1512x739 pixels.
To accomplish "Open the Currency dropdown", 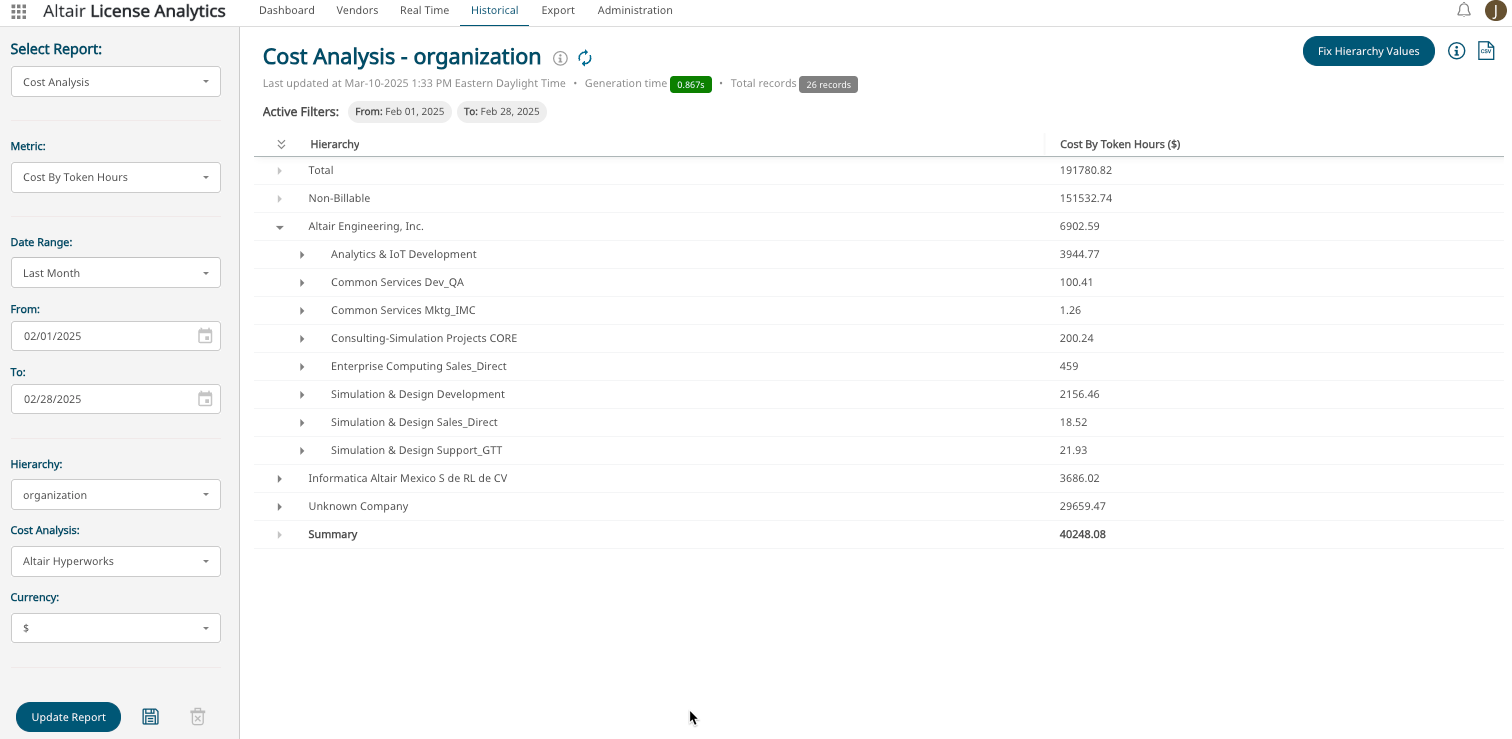I will (116, 628).
